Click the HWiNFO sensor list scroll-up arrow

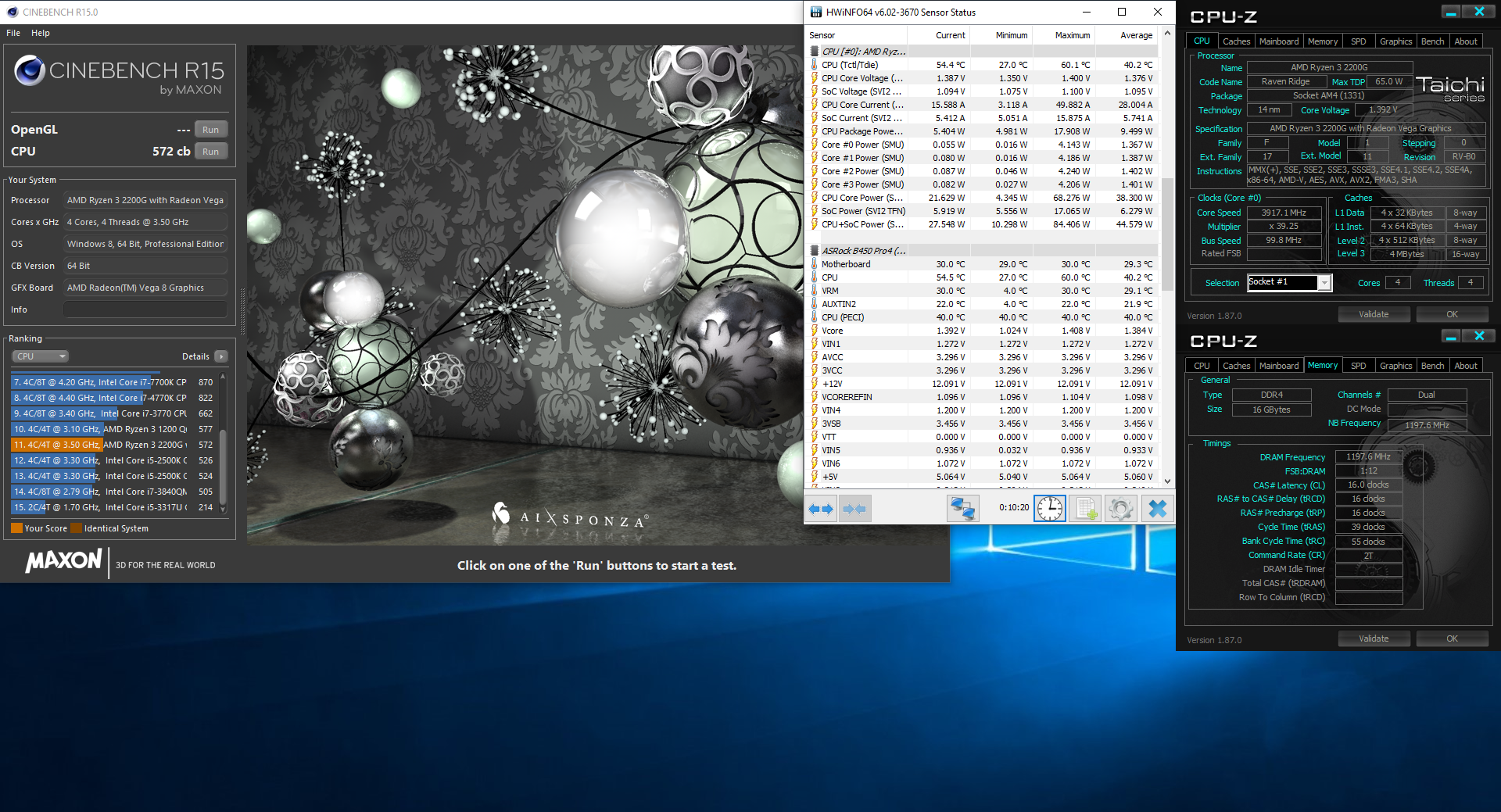1167,33
